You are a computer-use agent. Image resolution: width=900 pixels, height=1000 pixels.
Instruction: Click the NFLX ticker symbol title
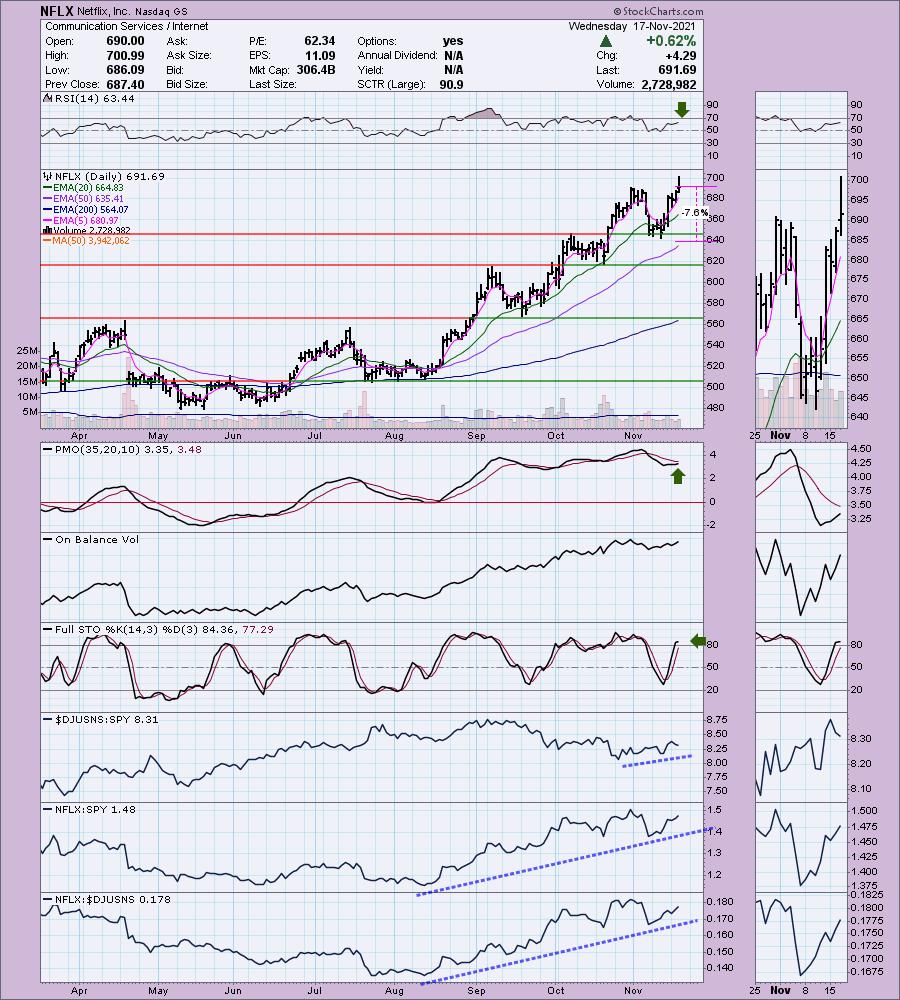tap(57, 11)
